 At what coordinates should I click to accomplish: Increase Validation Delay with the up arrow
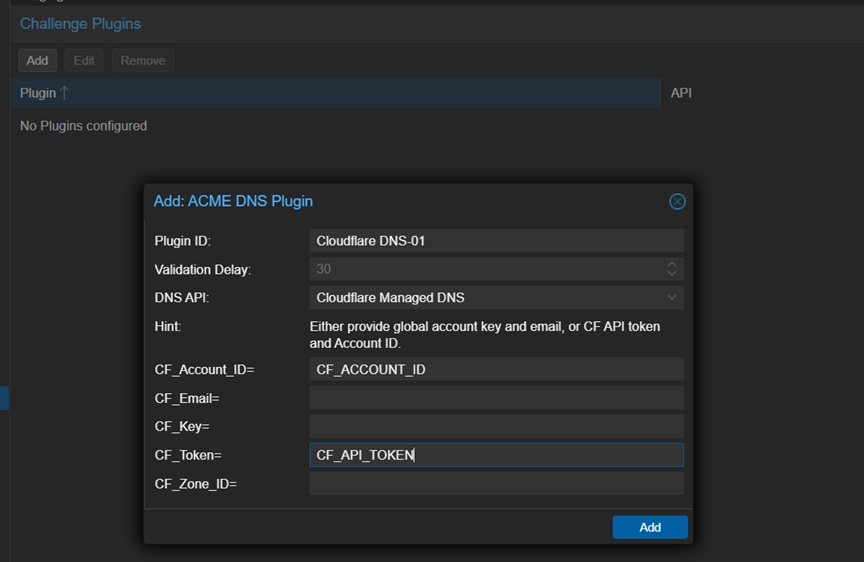coord(672,264)
